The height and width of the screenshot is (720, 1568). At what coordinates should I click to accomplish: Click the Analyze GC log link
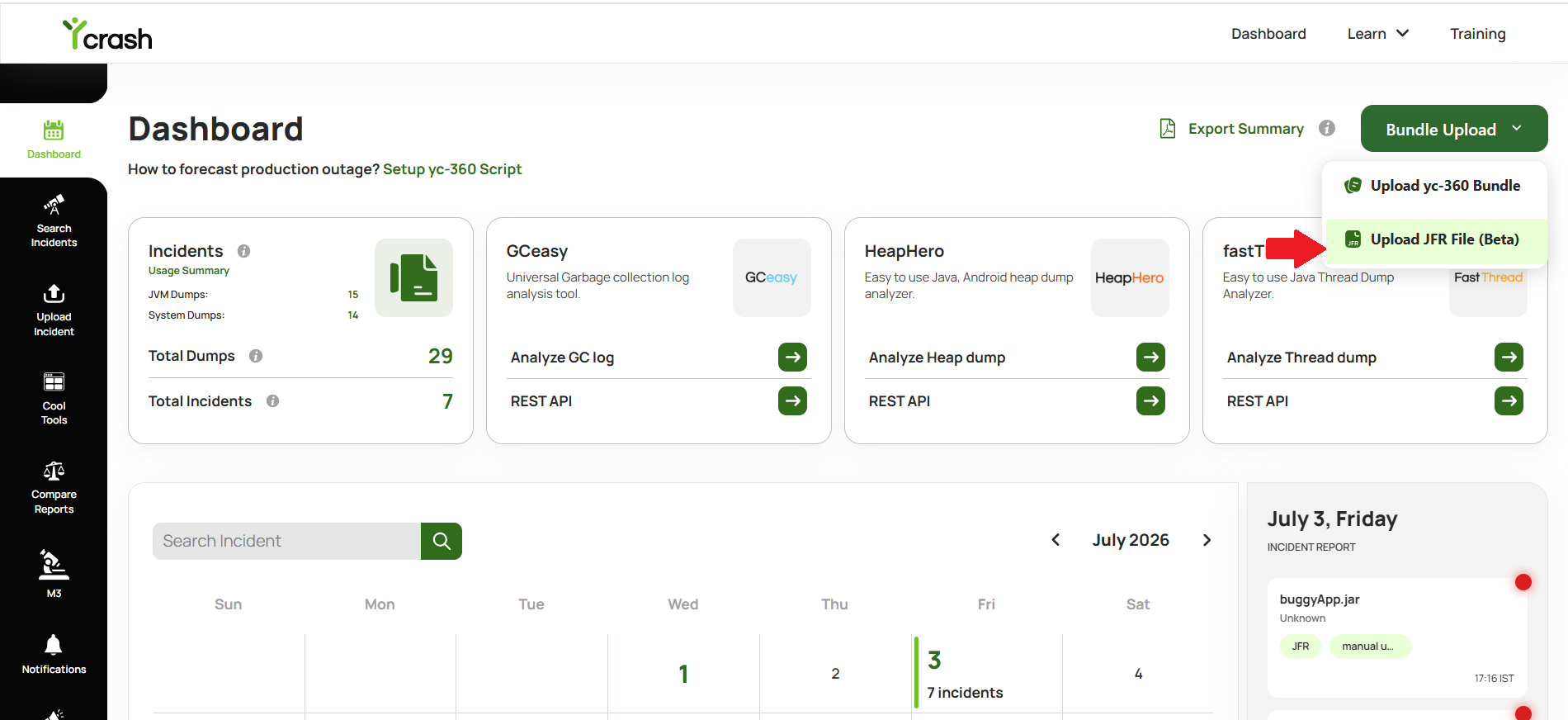pyautogui.click(x=562, y=358)
